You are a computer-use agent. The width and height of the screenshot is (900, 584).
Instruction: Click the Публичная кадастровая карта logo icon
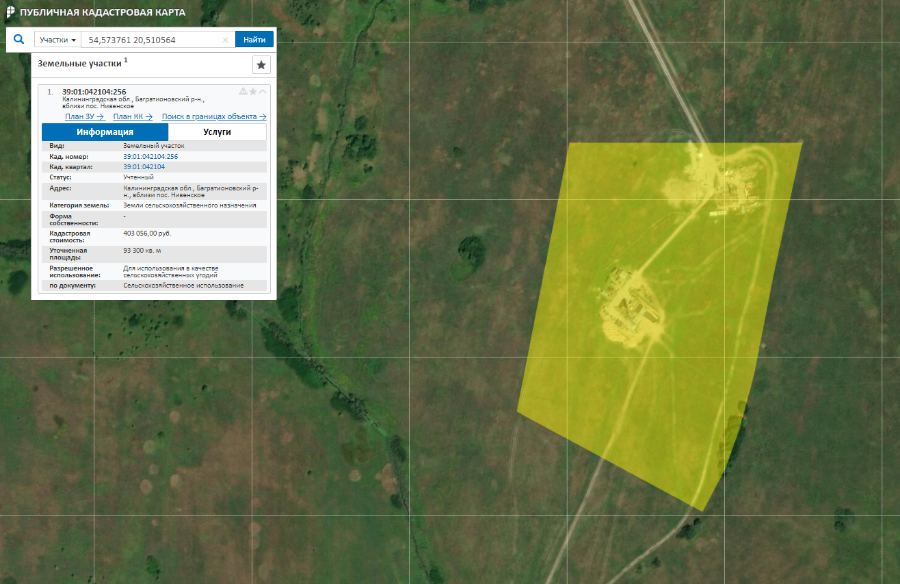pyautogui.click(x=10, y=11)
